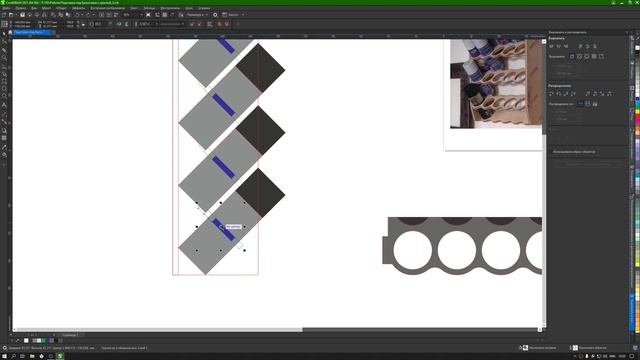640x360 pixels.
Task: Click the Import icon in standard toolbar
Action: tap(102, 15)
